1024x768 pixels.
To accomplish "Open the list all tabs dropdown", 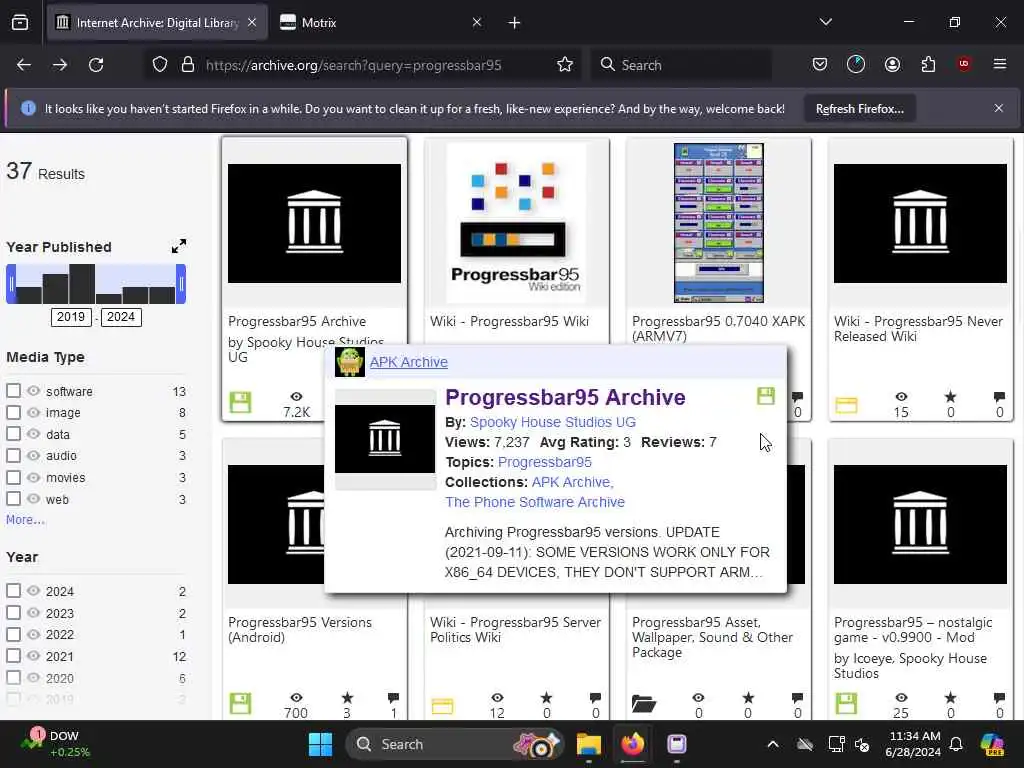I will click(825, 22).
